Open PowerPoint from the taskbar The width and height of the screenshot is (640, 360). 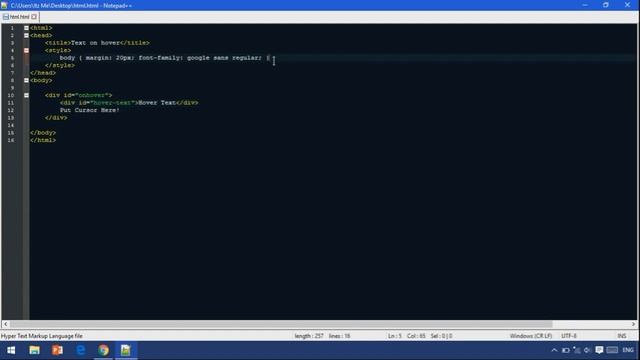(x=57, y=350)
